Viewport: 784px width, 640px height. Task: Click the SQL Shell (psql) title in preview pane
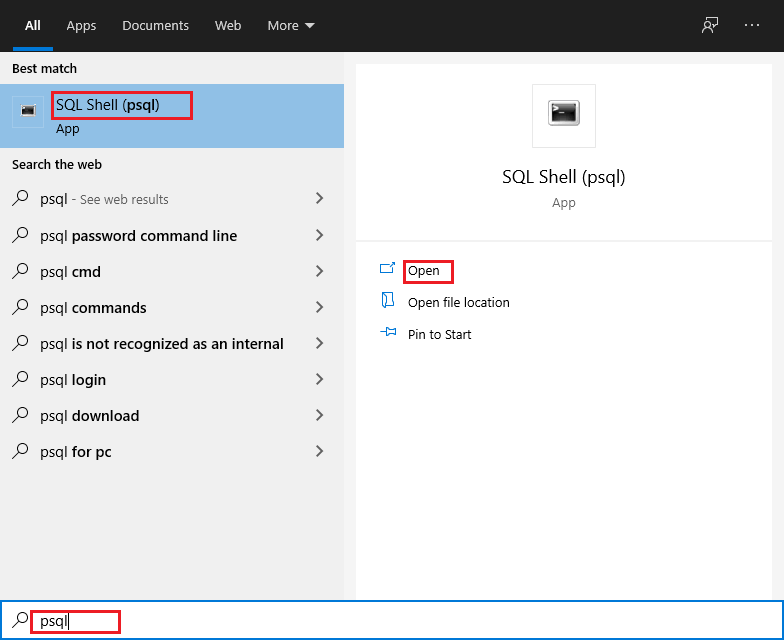click(x=564, y=177)
